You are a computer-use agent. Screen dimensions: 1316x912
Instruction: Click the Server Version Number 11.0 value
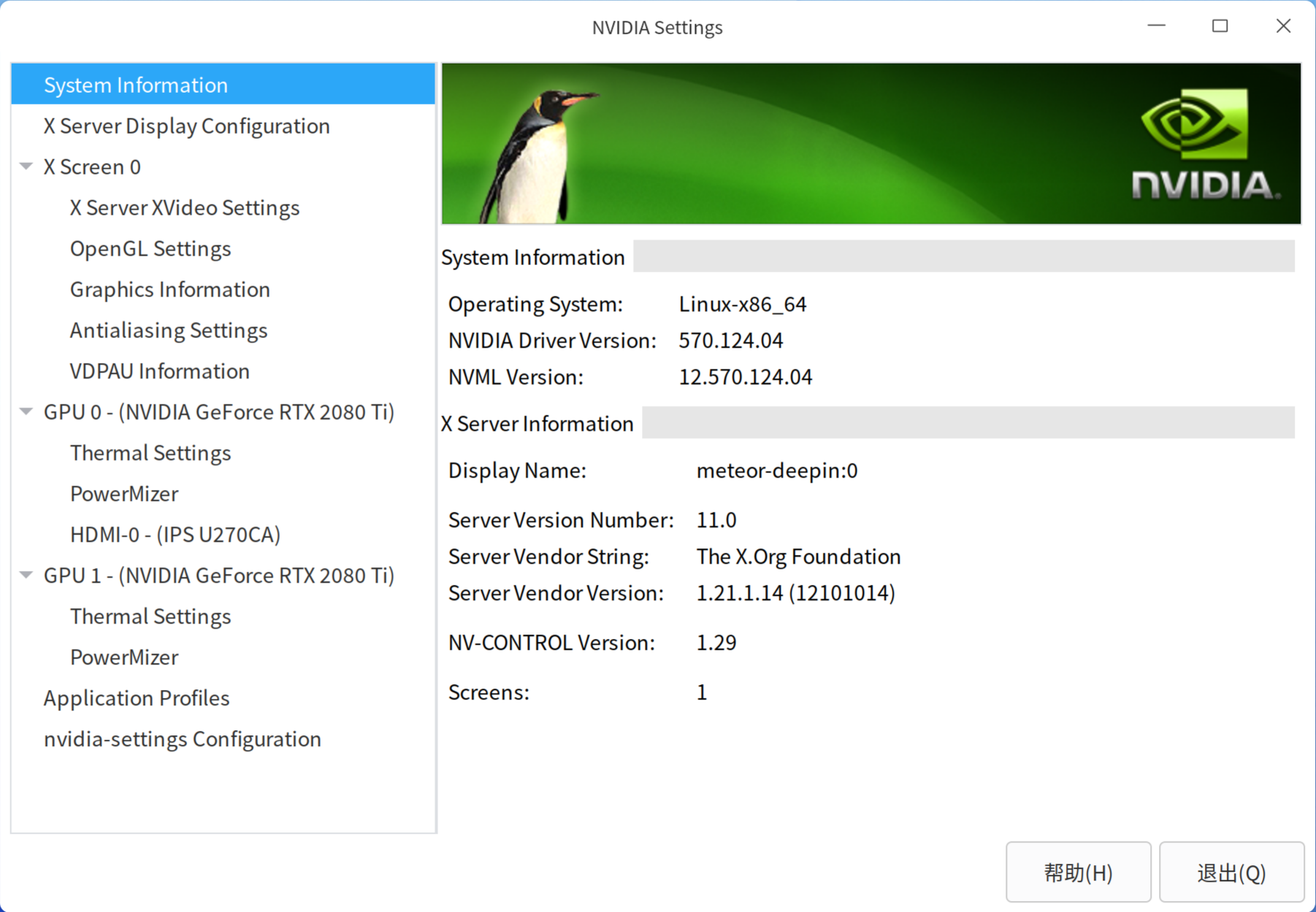pos(716,520)
